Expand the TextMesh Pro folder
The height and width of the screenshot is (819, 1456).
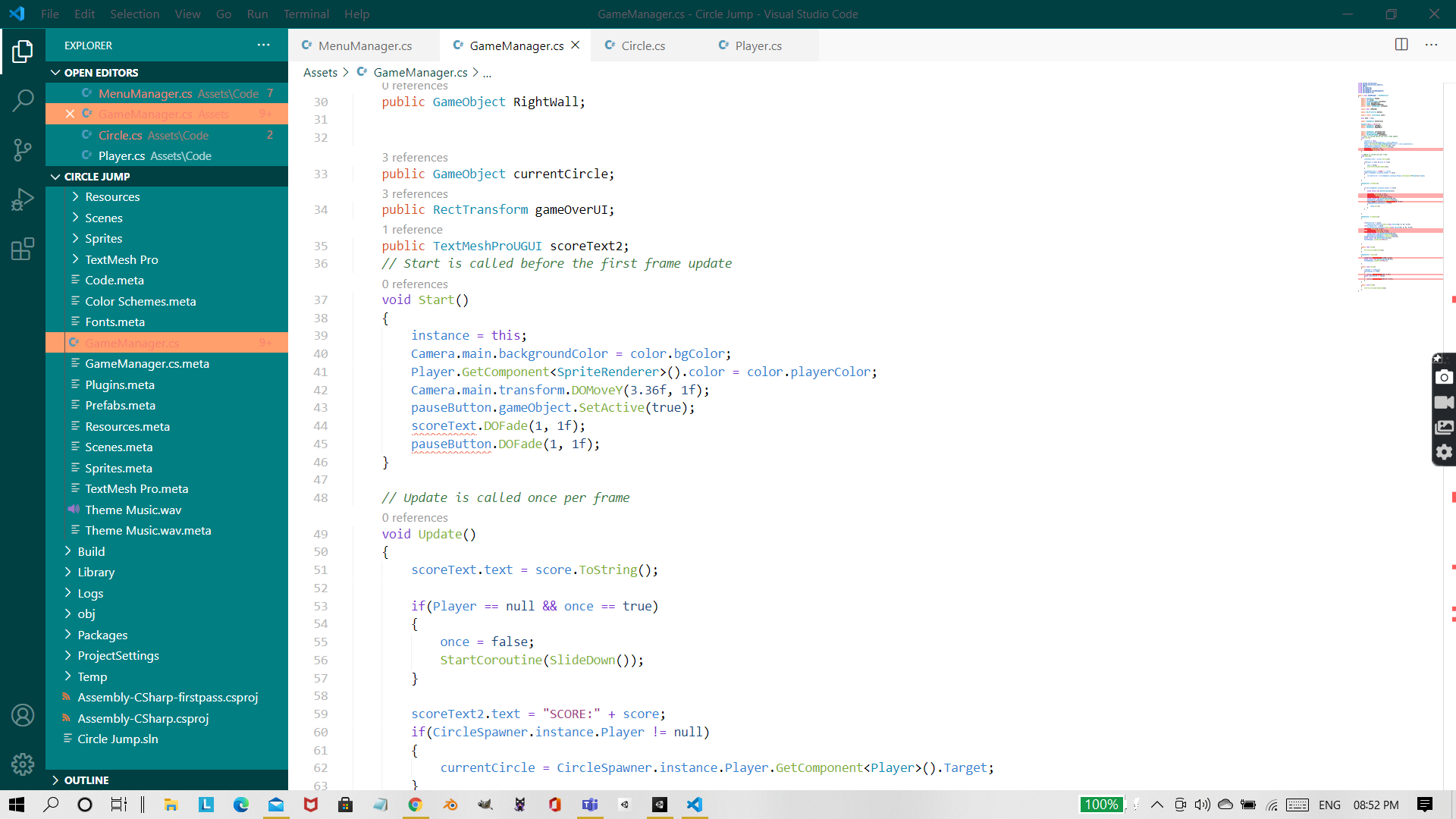click(x=167, y=259)
